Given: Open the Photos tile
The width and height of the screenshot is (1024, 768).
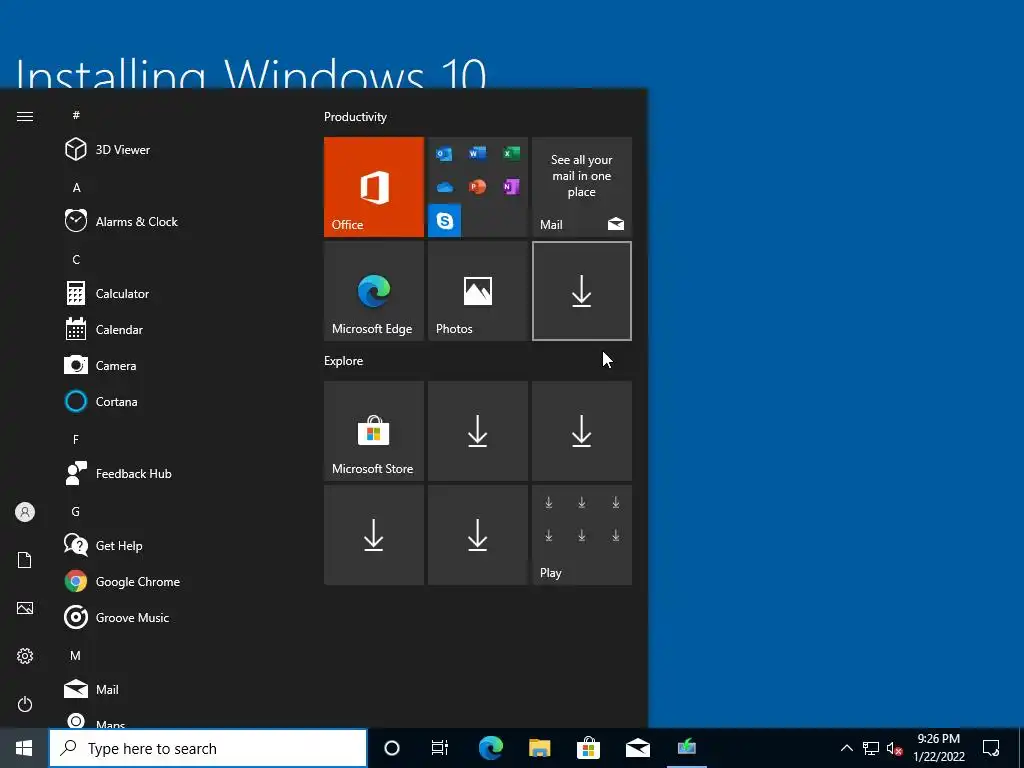Looking at the screenshot, I should [x=477, y=291].
